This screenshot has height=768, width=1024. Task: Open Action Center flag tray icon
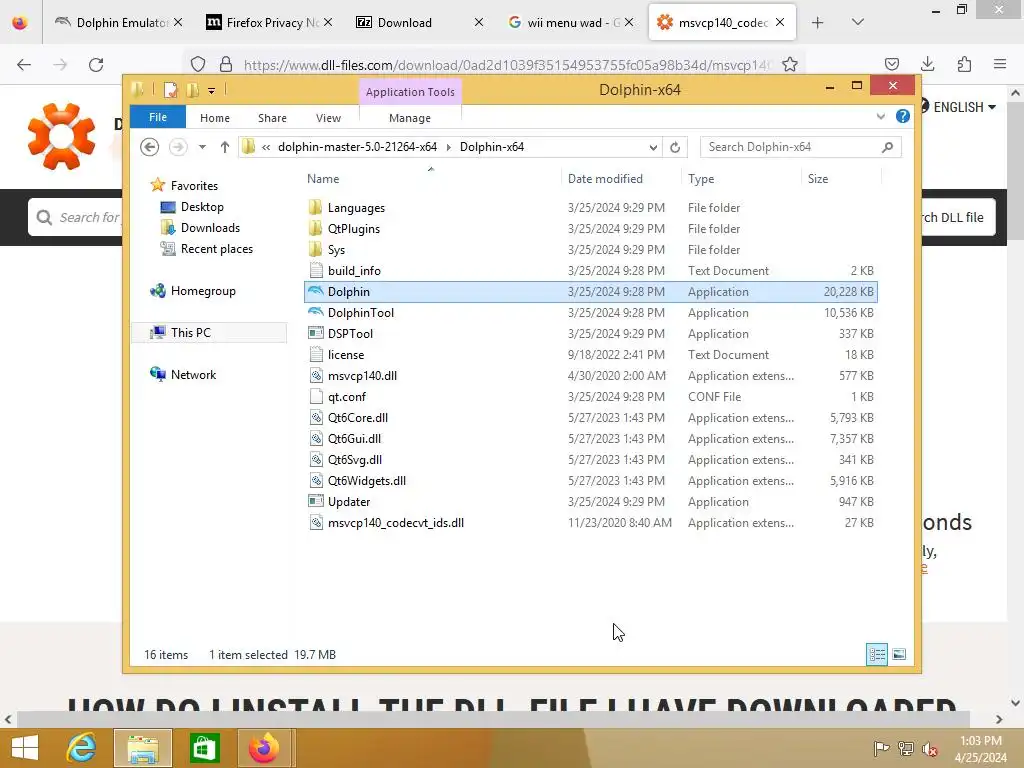click(881, 749)
